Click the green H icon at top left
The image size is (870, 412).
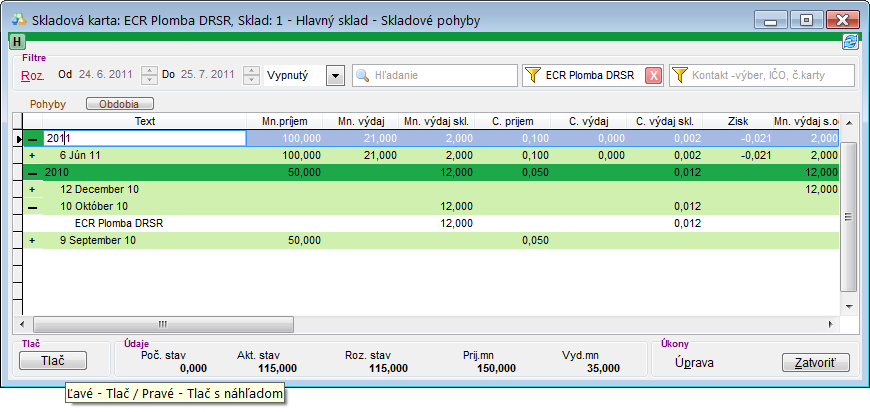17,42
